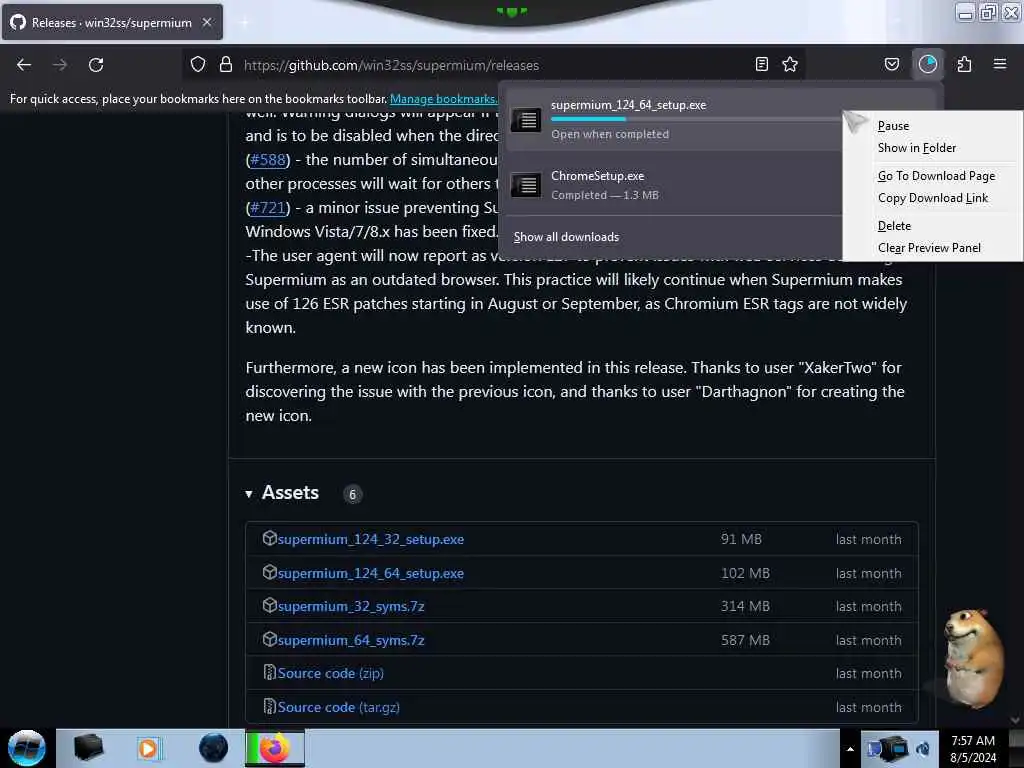
Task: Select Go To Download Page menu entry
Action: 936,176
